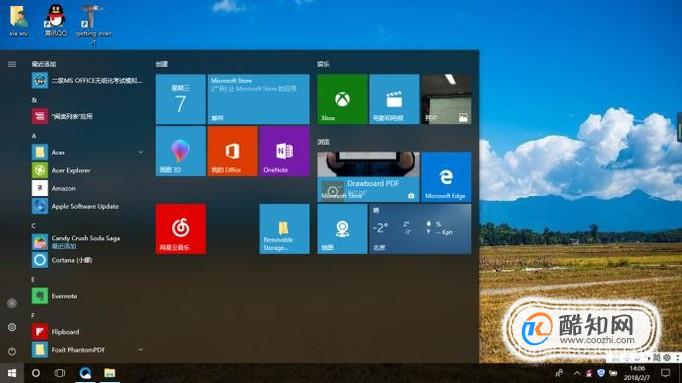Viewport: 682px width, 383px height.
Task: Open the blue browser icon on taskbar
Action: (x=85, y=373)
